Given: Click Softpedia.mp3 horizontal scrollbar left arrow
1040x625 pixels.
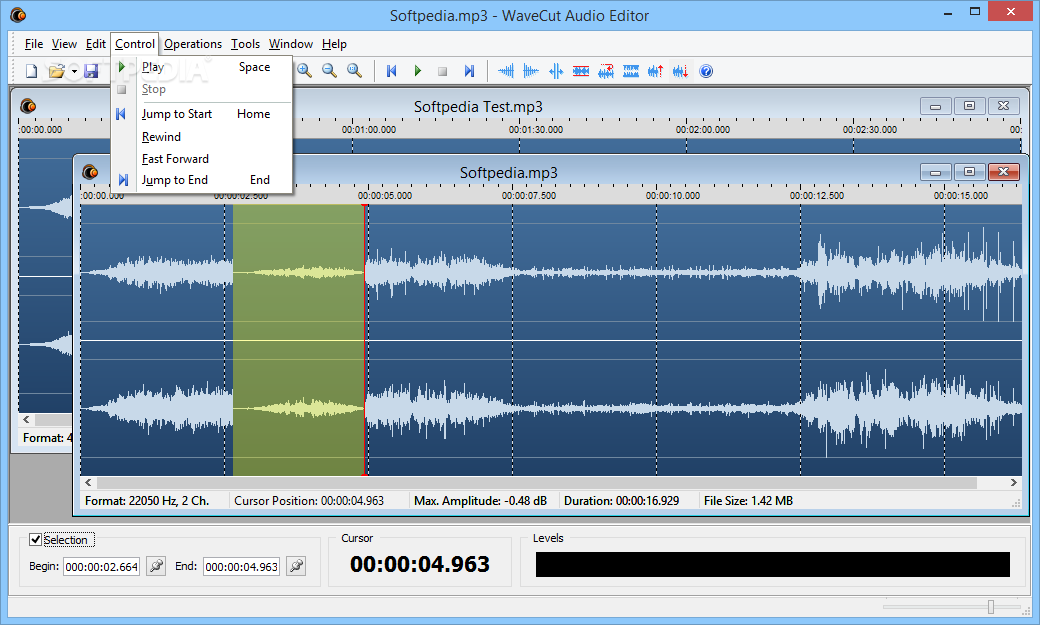Looking at the screenshot, I should (x=88, y=483).
